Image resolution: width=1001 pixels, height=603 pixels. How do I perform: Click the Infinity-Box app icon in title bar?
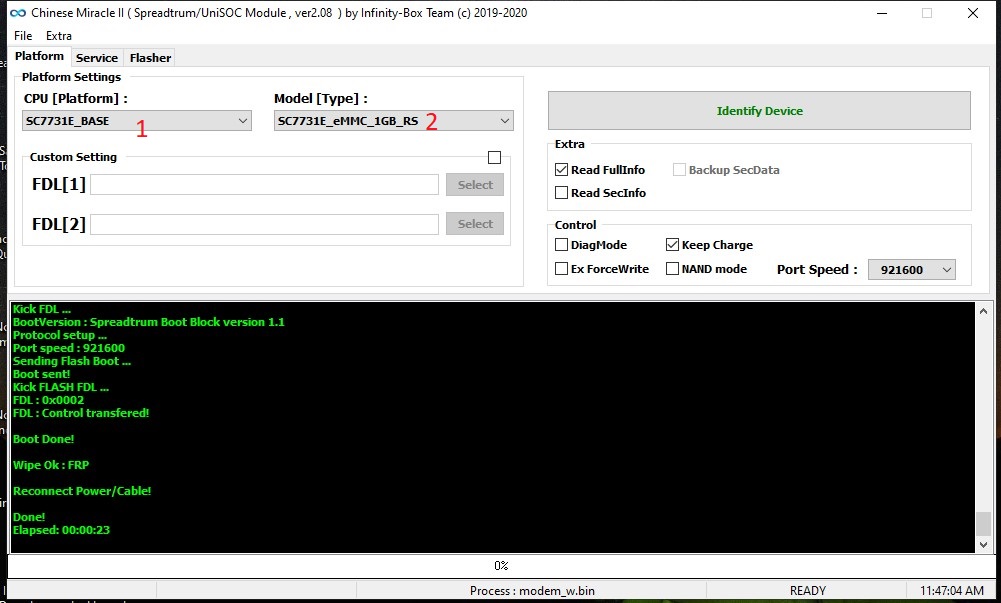tap(18, 13)
